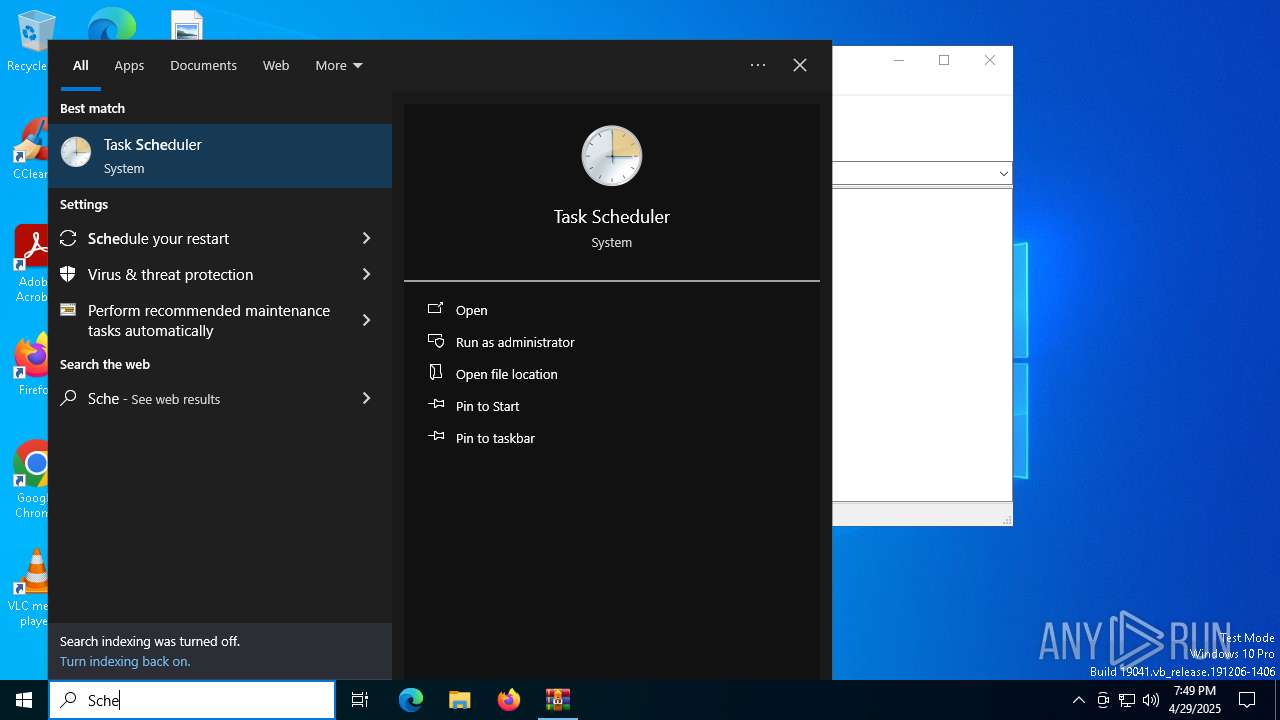Screen dimensions: 1280x720
Task: Open the dropdown in the background window
Action: (1003, 174)
